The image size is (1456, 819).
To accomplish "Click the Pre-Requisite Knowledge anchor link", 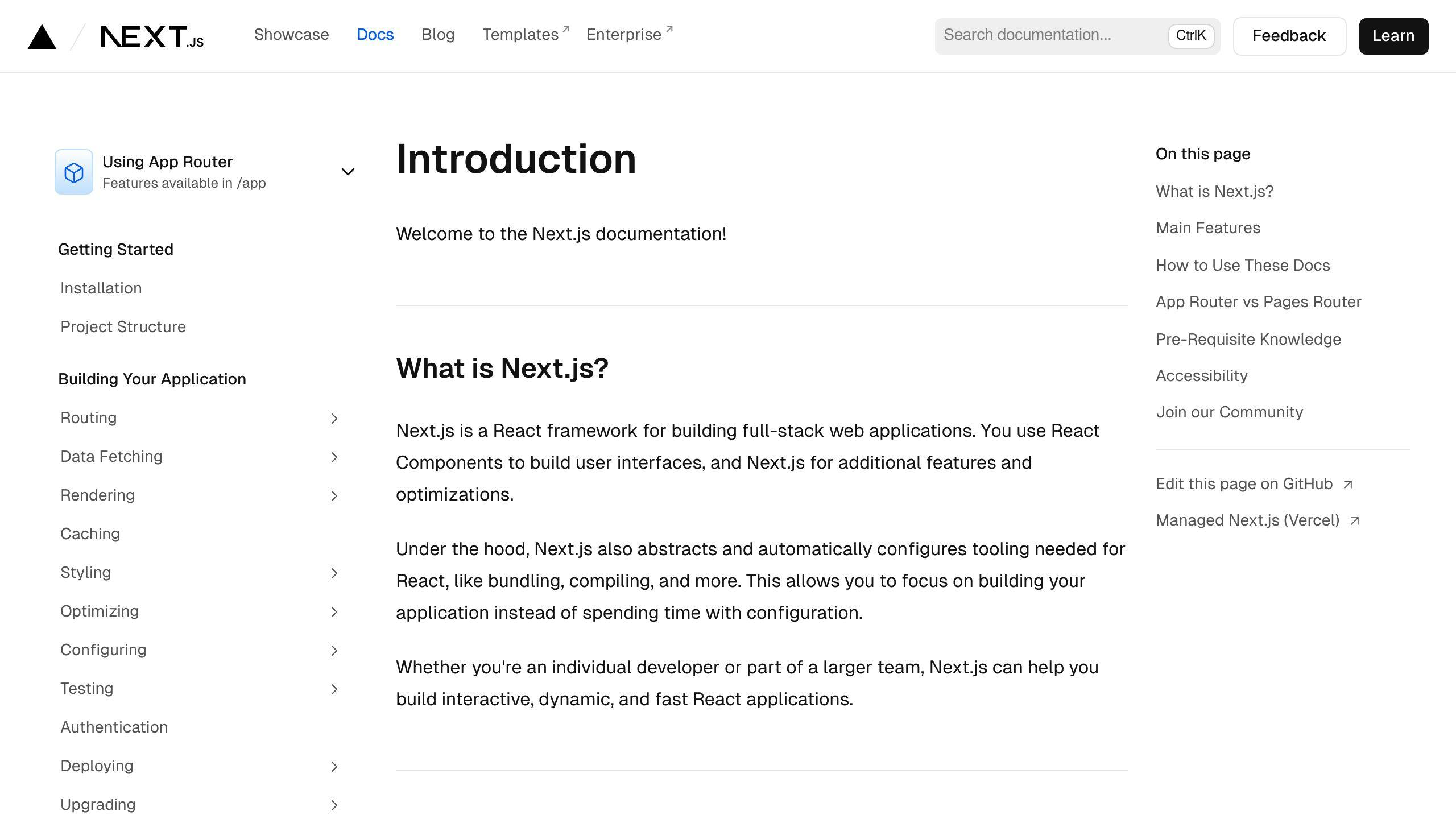I will (1248, 339).
